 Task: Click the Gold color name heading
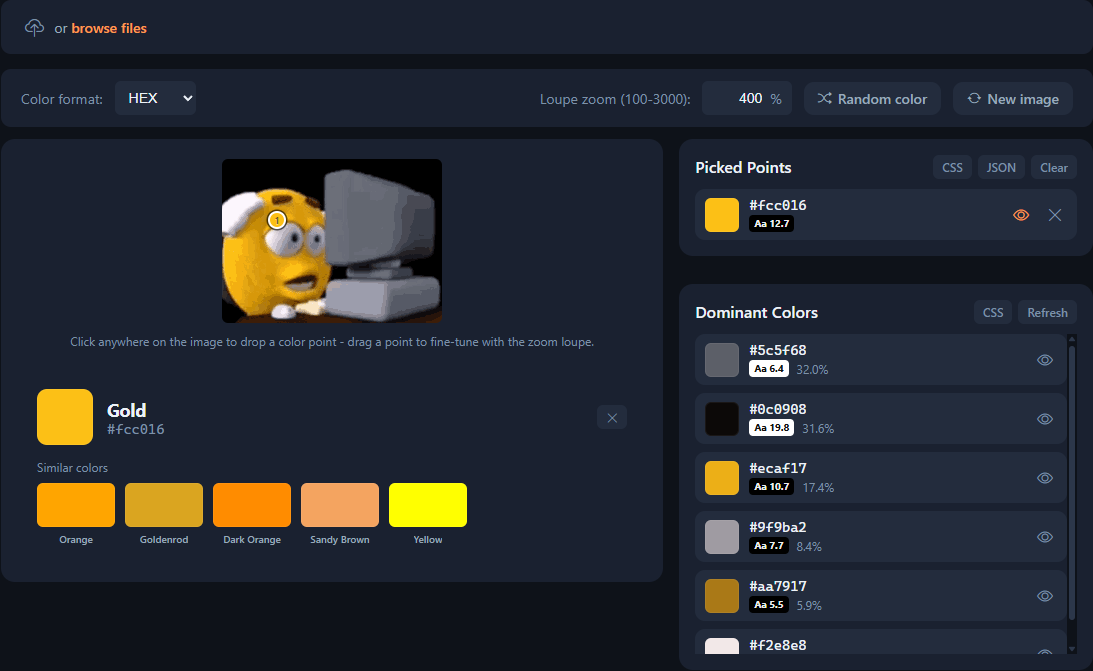[x=126, y=410]
